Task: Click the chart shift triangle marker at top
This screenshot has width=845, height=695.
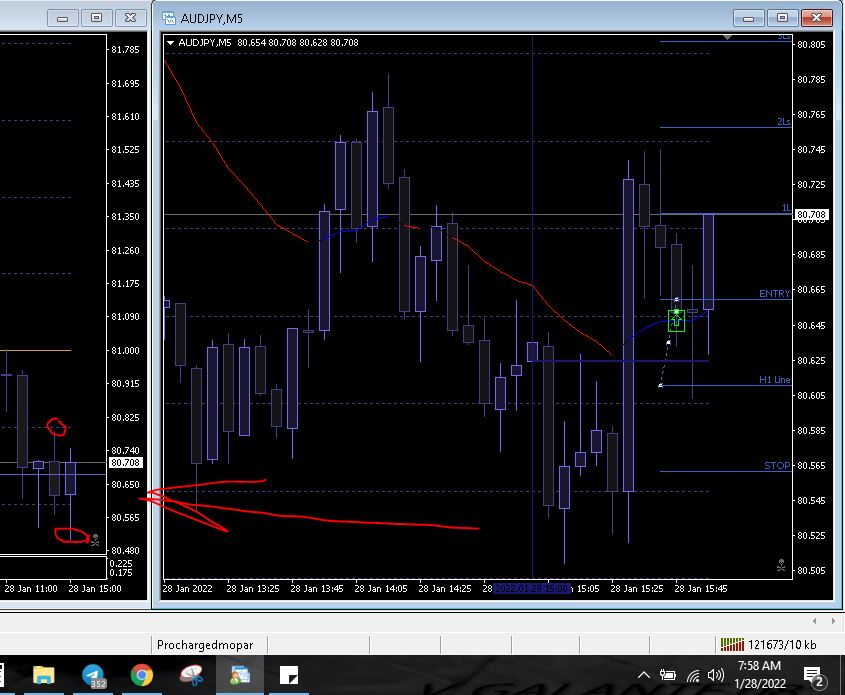Action: click(728, 37)
